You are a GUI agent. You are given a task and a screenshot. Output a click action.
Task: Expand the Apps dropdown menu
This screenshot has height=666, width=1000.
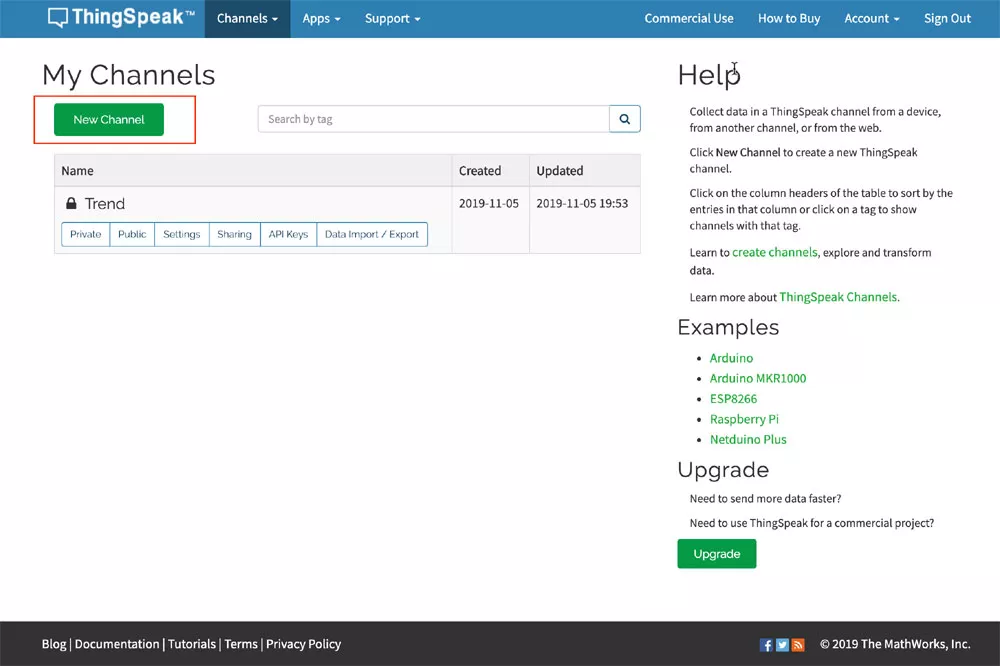(x=321, y=19)
